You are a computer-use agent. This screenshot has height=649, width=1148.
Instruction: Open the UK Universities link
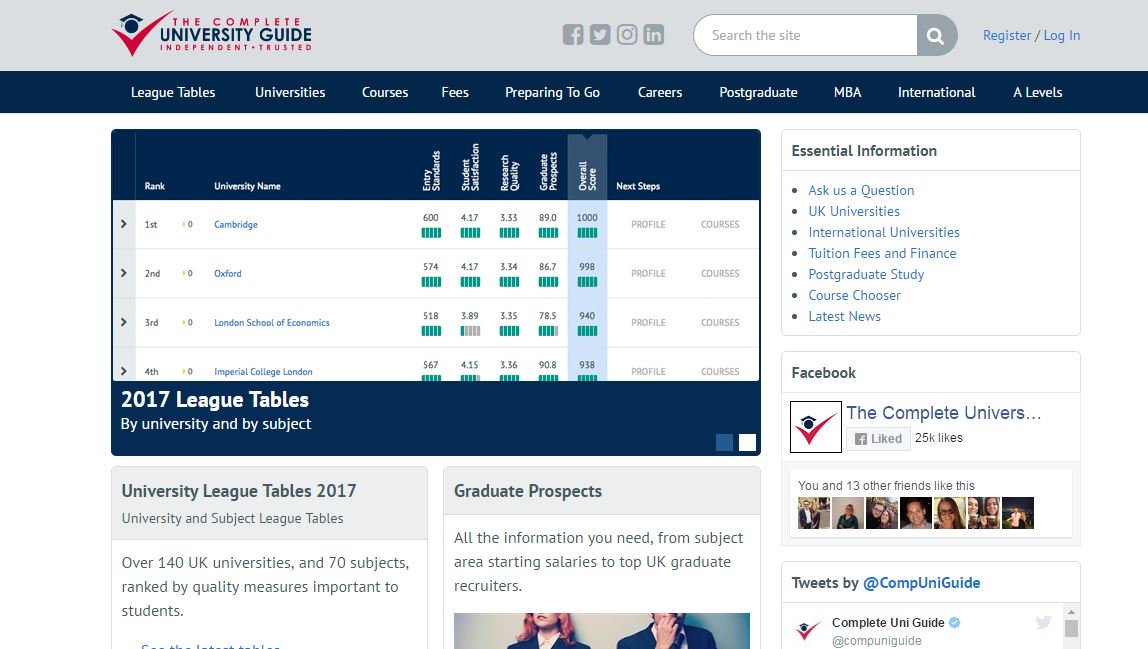click(x=854, y=211)
